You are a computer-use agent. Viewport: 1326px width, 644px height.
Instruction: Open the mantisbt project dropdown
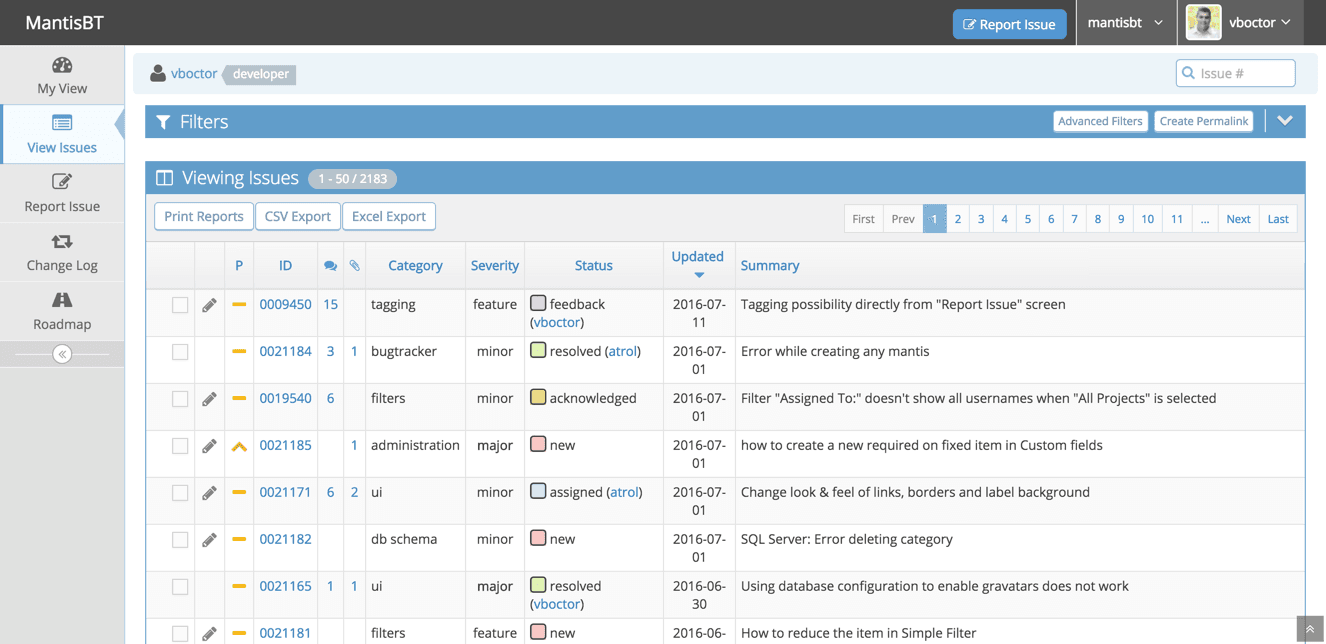click(1126, 22)
